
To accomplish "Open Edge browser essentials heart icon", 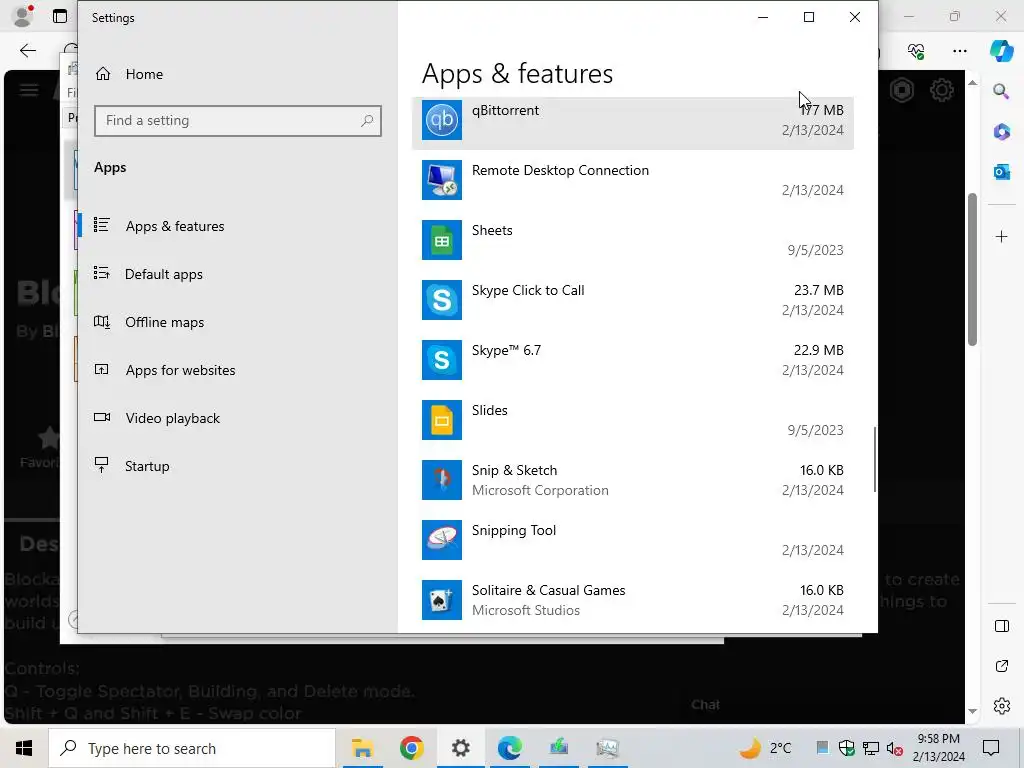I will pos(916,51).
